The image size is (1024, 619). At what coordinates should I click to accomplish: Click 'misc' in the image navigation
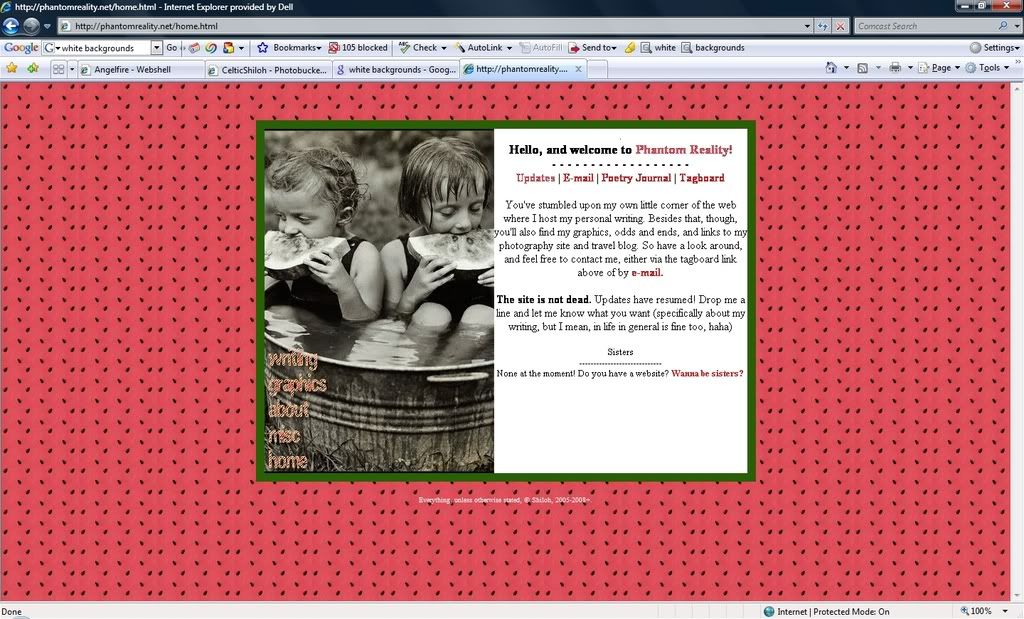pyautogui.click(x=284, y=435)
